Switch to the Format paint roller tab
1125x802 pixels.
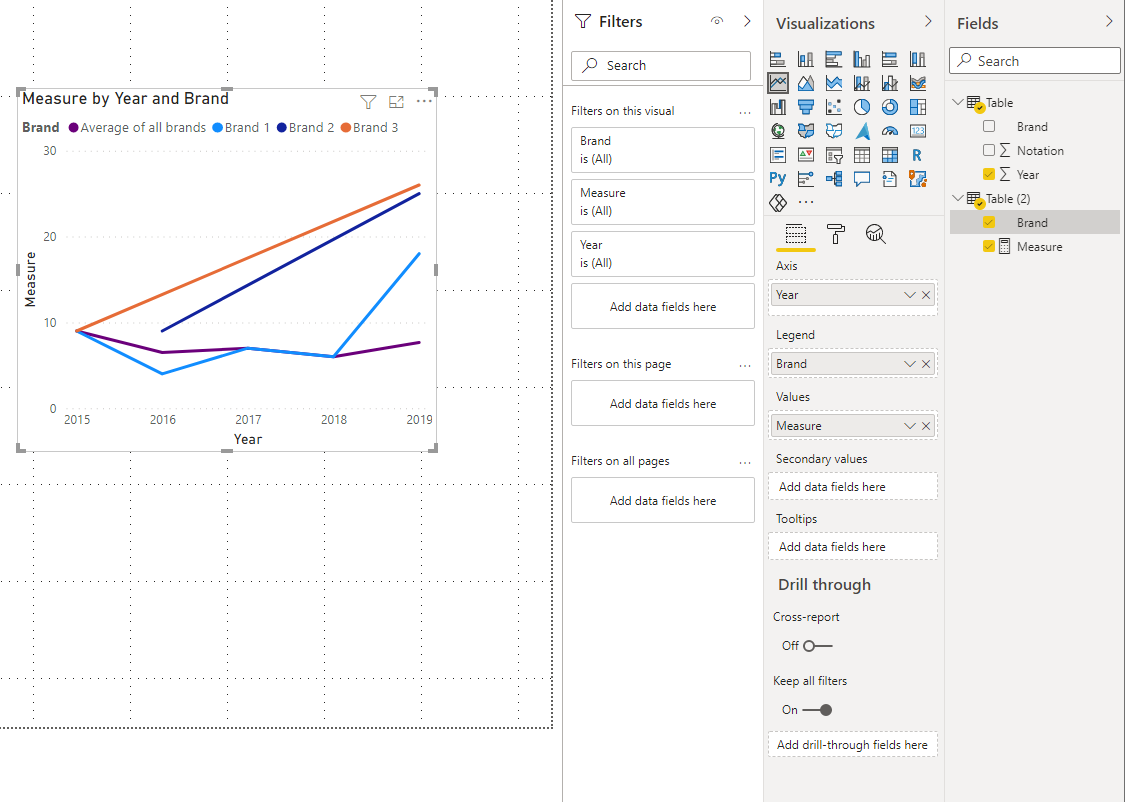836,234
